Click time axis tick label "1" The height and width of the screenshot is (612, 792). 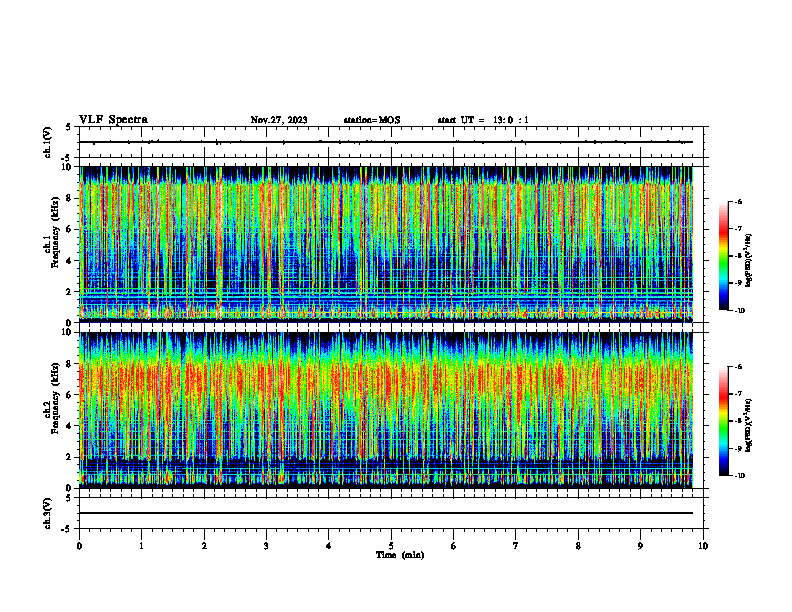click(x=141, y=546)
